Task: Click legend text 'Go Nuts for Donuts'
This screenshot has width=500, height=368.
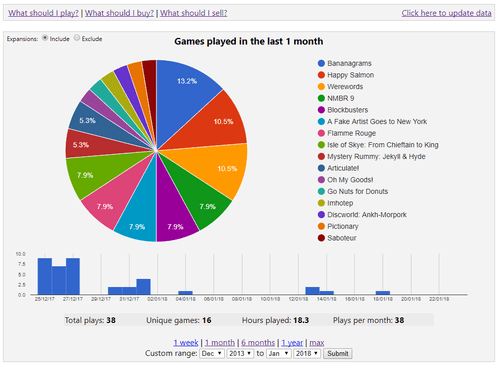Action: pyautogui.click(x=357, y=191)
